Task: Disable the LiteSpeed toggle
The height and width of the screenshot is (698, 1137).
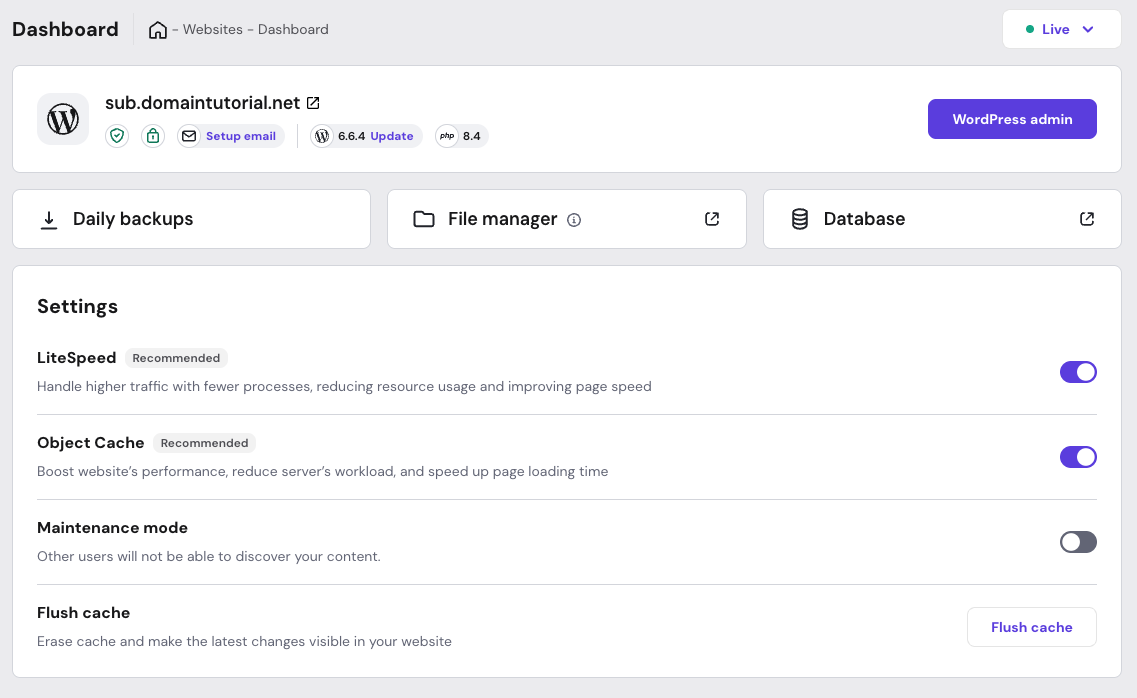Action: [1078, 372]
